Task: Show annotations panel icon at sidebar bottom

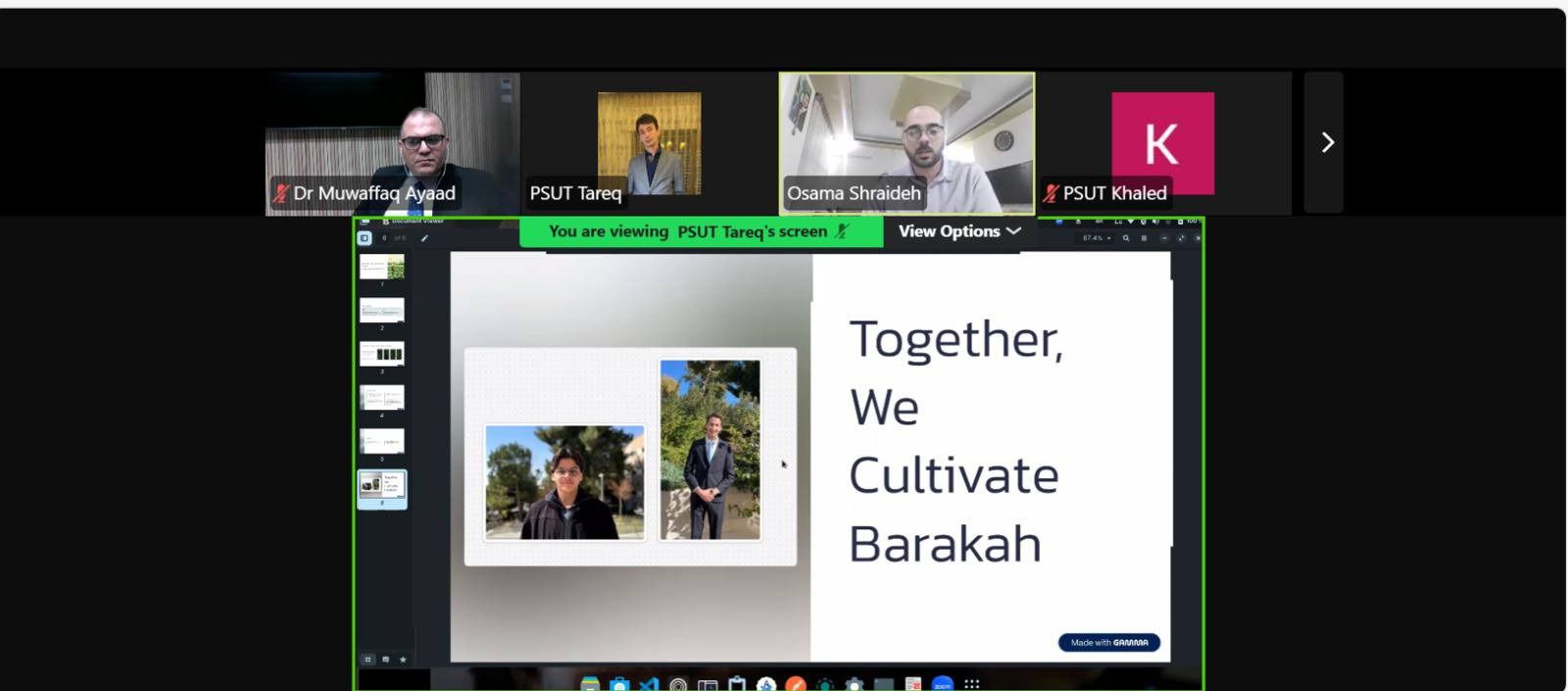Action: [x=385, y=660]
